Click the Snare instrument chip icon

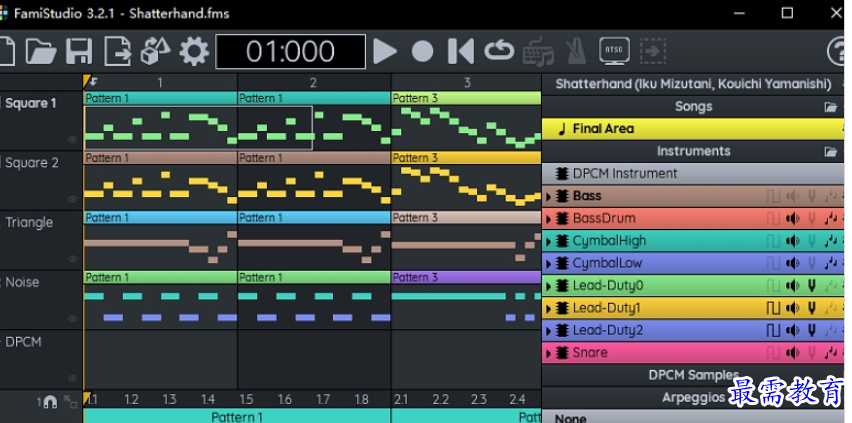click(x=562, y=353)
